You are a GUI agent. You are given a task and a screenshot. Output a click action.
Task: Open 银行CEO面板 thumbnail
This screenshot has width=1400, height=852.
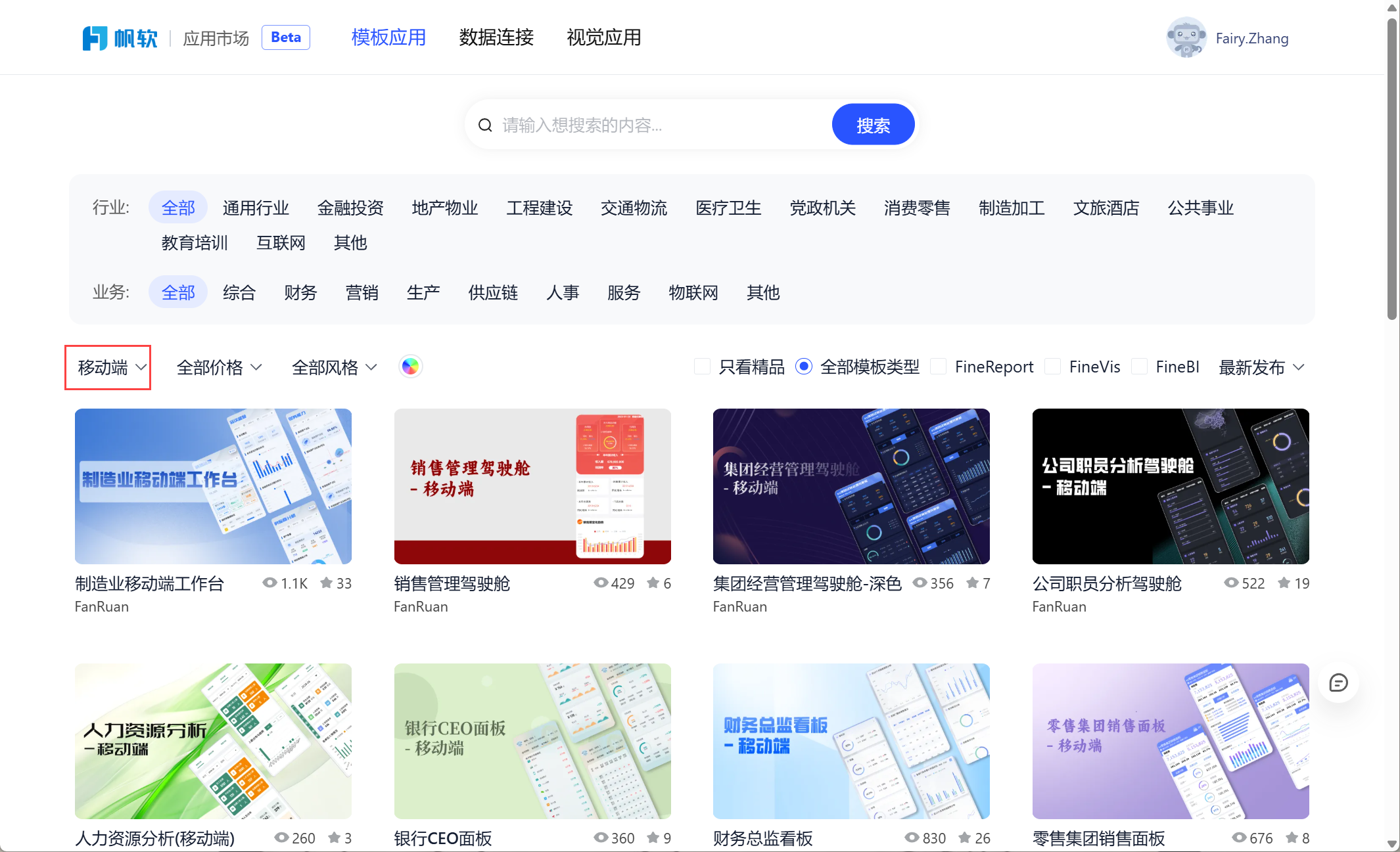[532, 741]
